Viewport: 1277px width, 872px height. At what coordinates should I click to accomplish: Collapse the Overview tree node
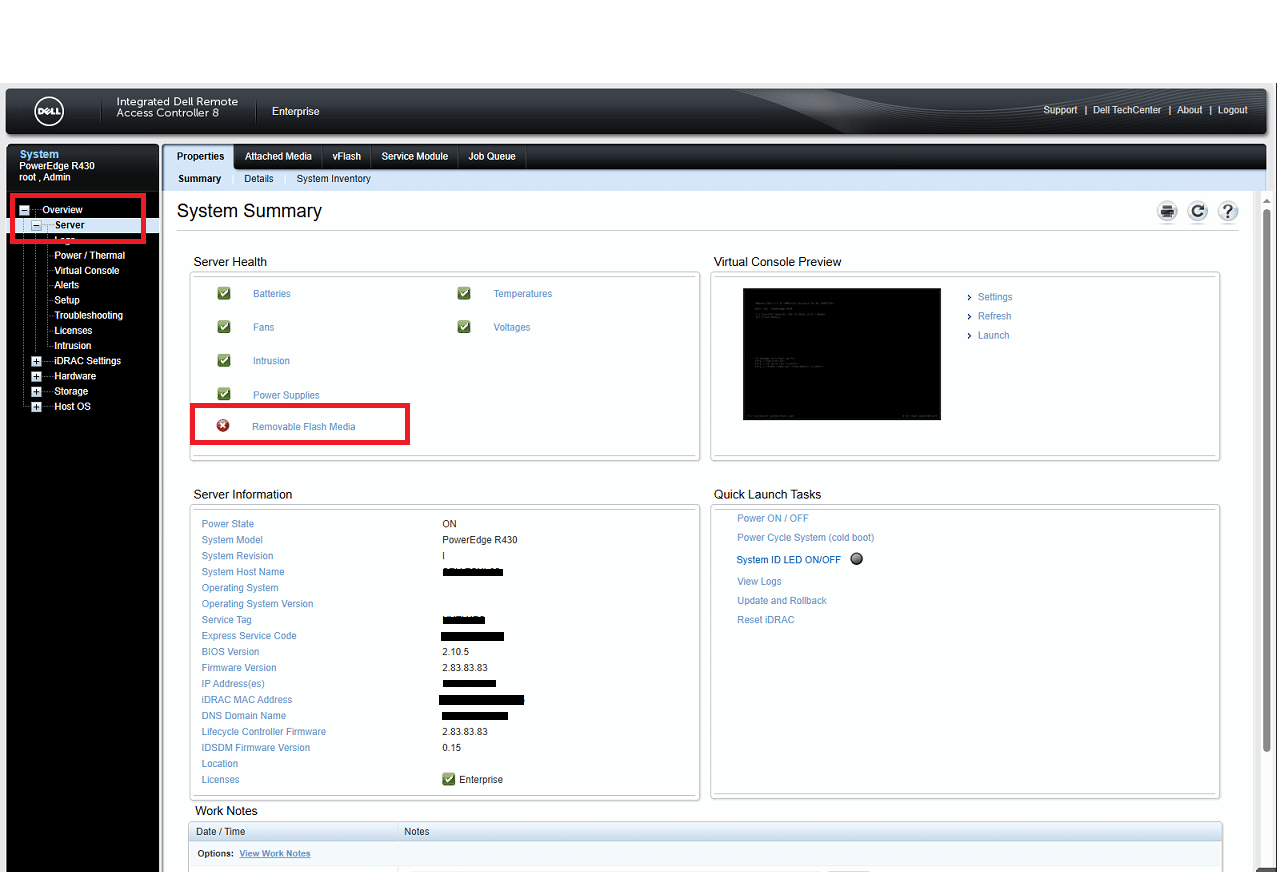24,210
